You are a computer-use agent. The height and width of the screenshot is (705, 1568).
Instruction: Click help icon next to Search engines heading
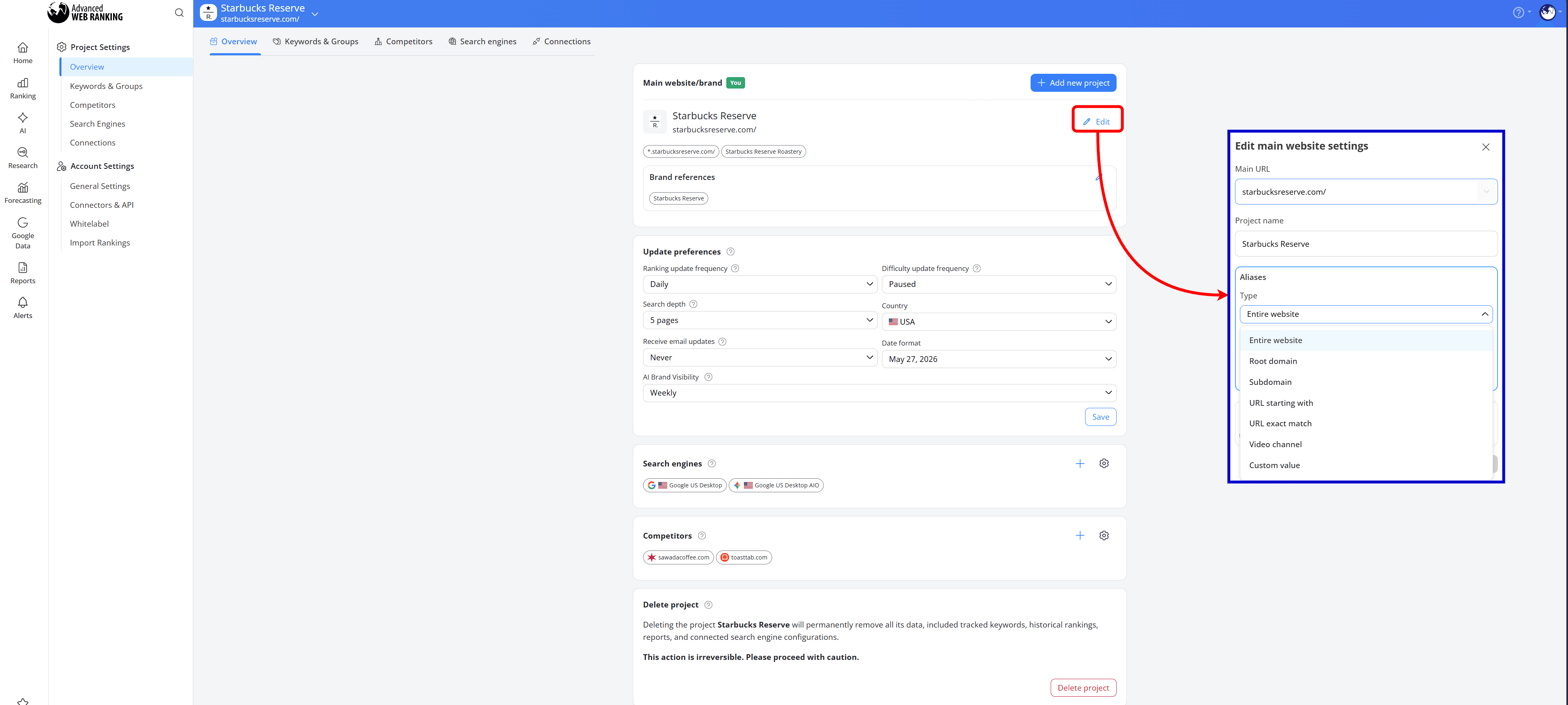click(x=711, y=464)
